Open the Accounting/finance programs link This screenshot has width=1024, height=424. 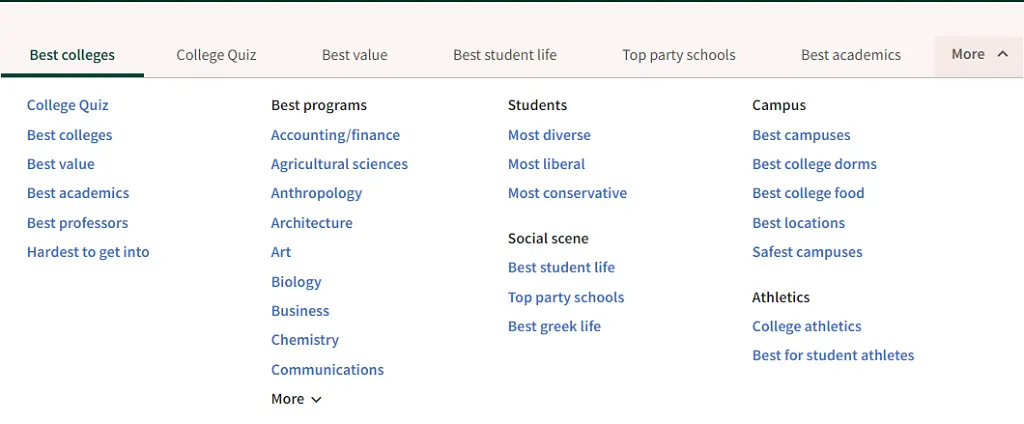click(336, 135)
